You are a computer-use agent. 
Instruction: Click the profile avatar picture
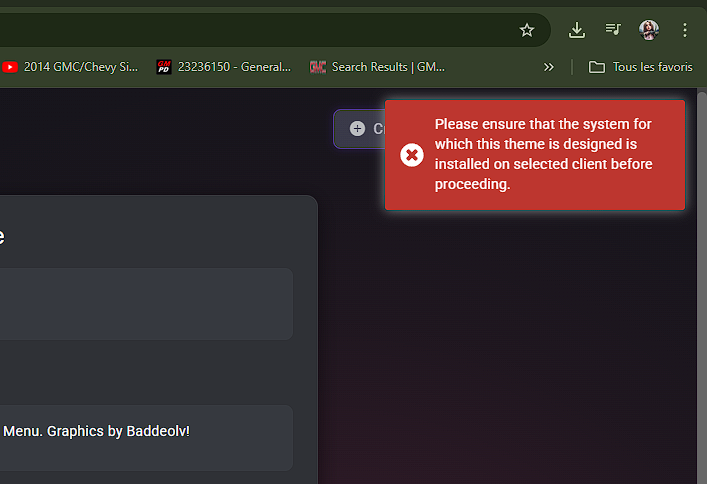click(x=649, y=30)
